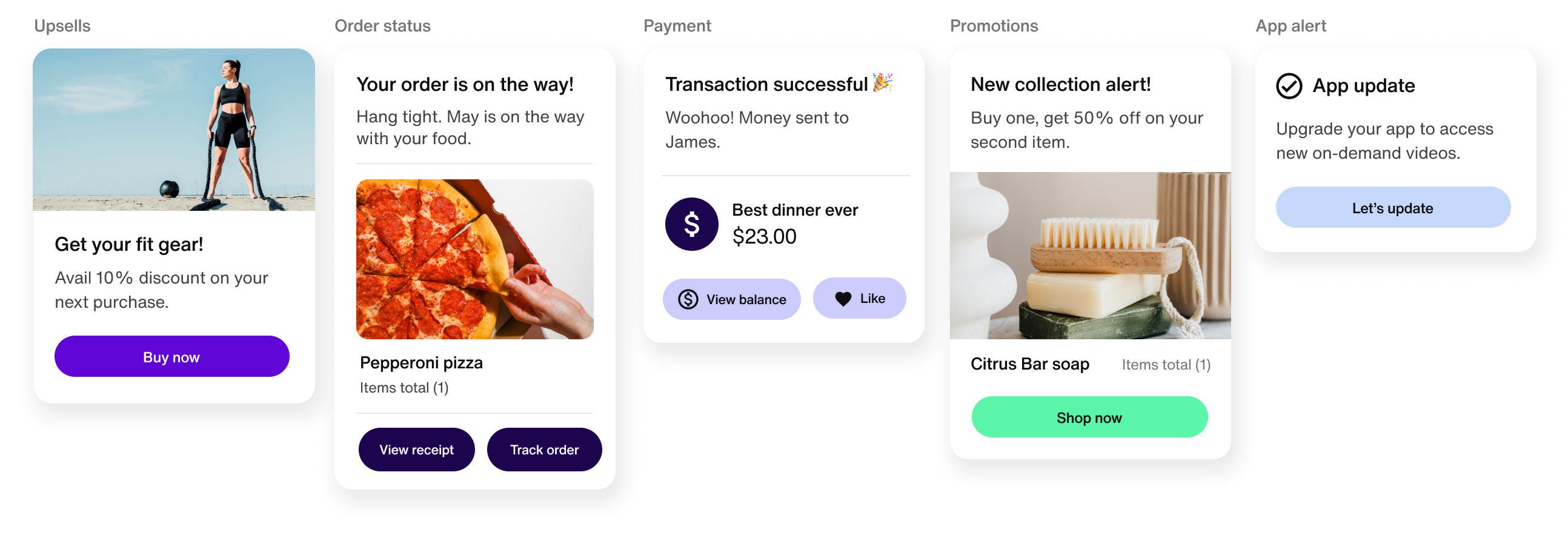Image resolution: width=1568 pixels, height=538 pixels.
Task: Click the coin icon in View balance
Action: 688,299
